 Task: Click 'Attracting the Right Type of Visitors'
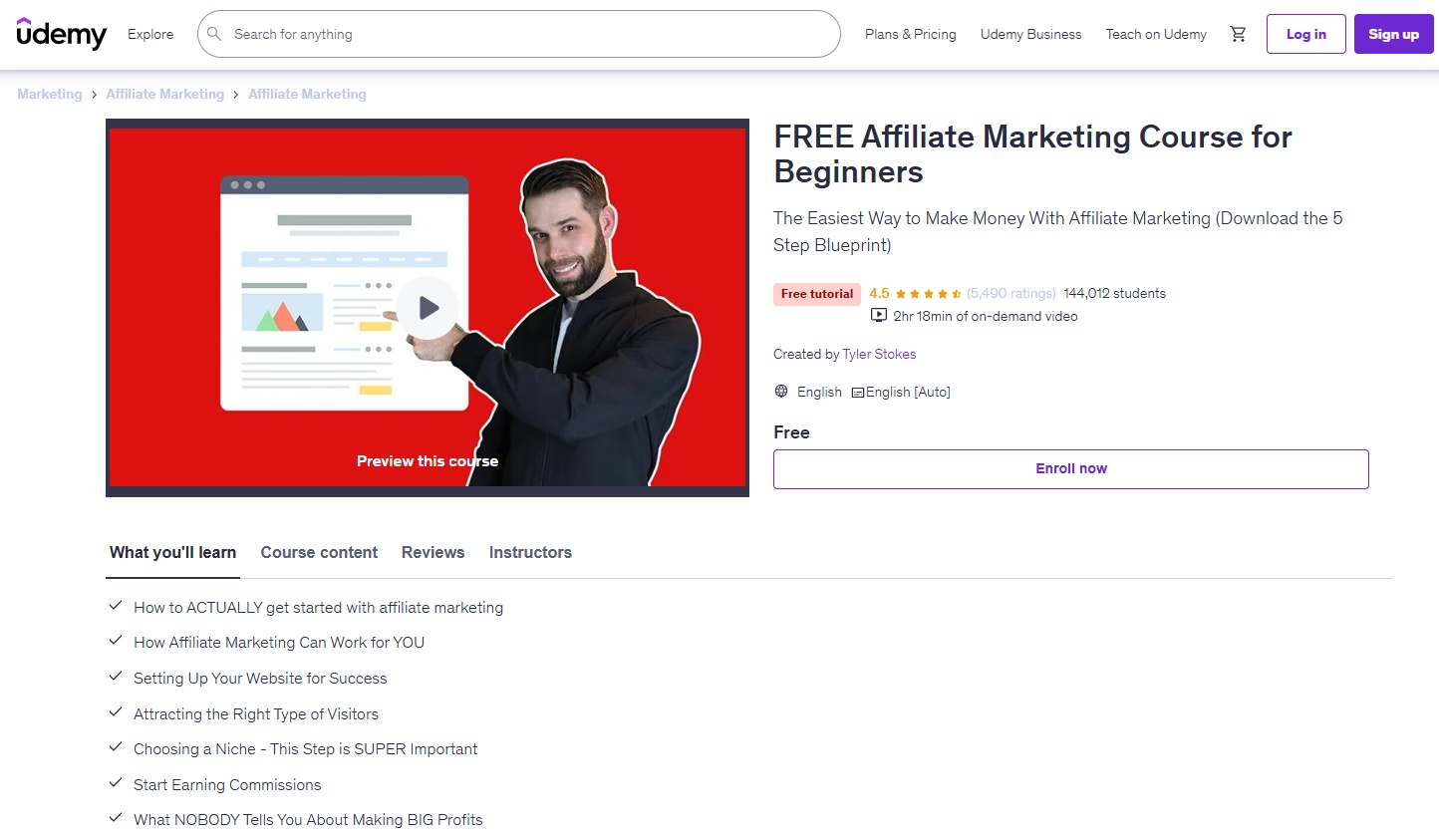click(256, 714)
